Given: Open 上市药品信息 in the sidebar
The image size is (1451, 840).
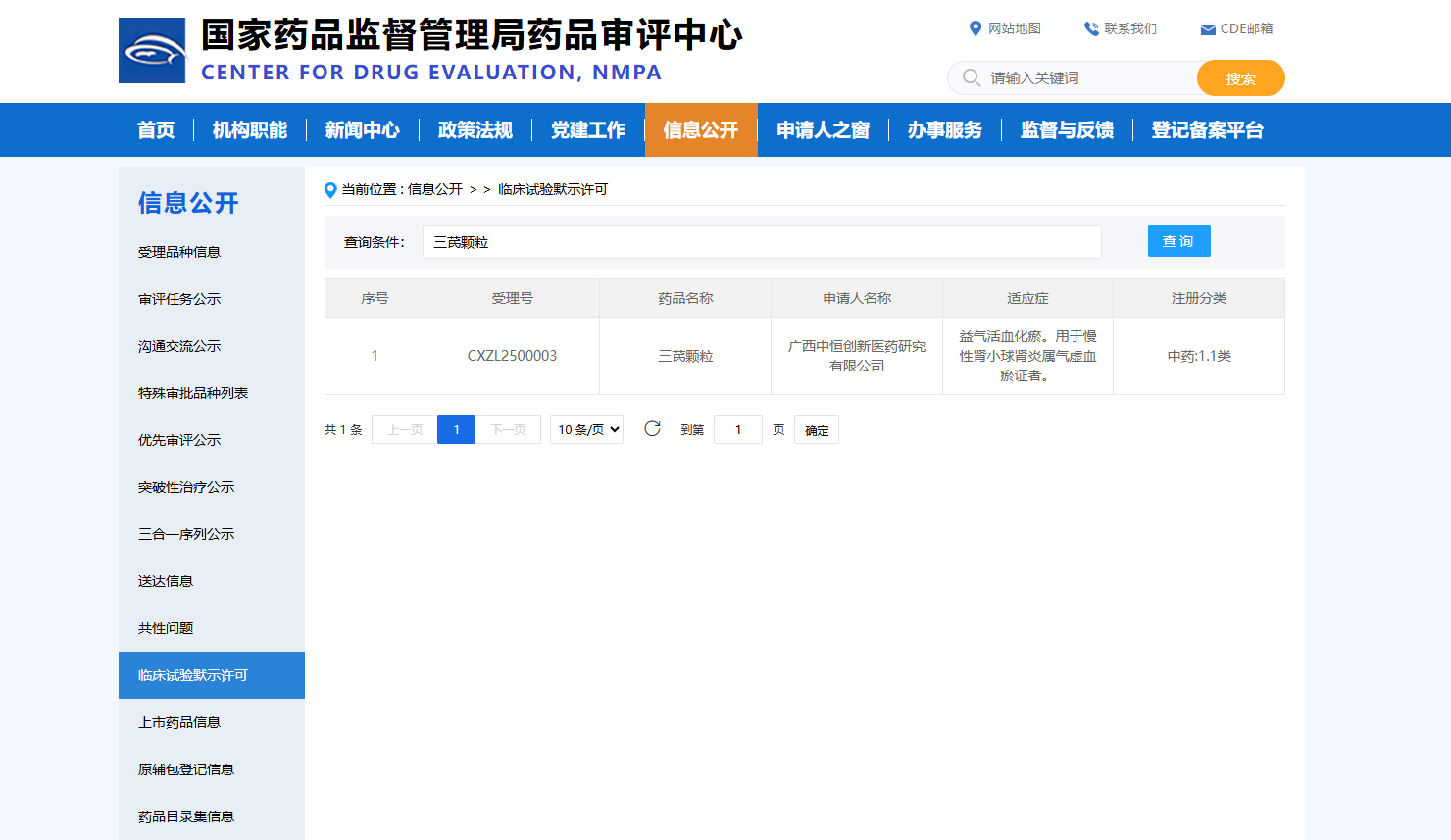Looking at the screenshot, I should (x=179, y=722).
